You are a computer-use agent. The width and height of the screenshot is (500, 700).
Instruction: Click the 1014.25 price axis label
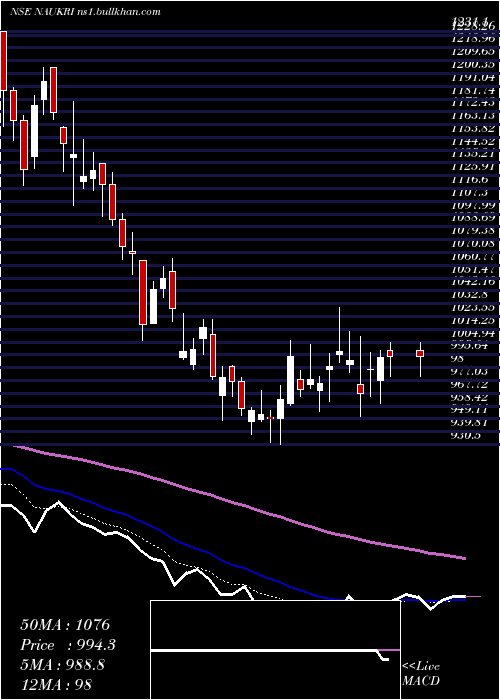pos(472,320)
